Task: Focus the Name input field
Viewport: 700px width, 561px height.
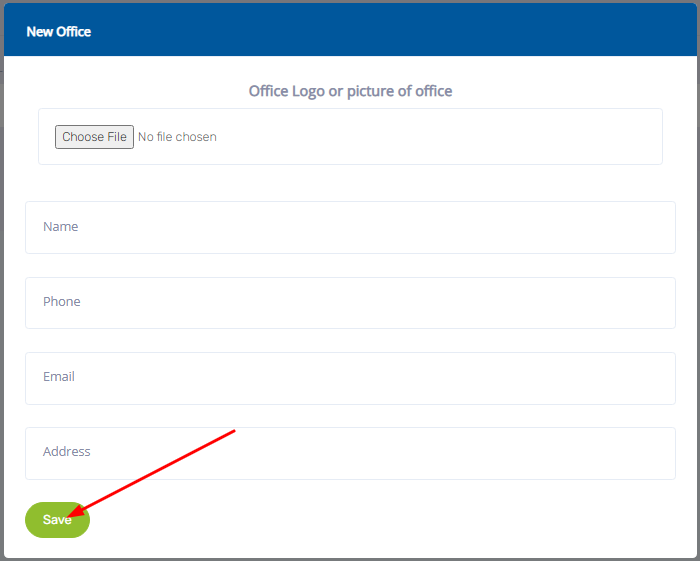Action: [350, 227]
